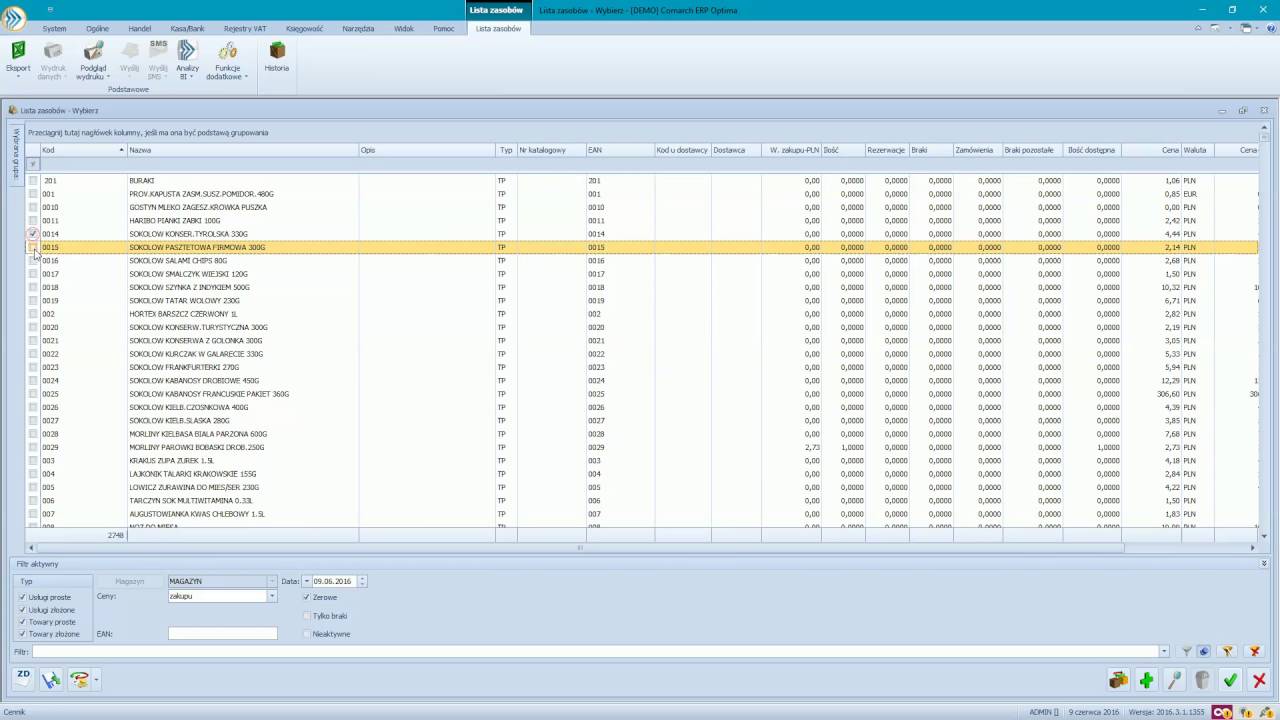Open the Ceny dropdown

tap(271, 596)
